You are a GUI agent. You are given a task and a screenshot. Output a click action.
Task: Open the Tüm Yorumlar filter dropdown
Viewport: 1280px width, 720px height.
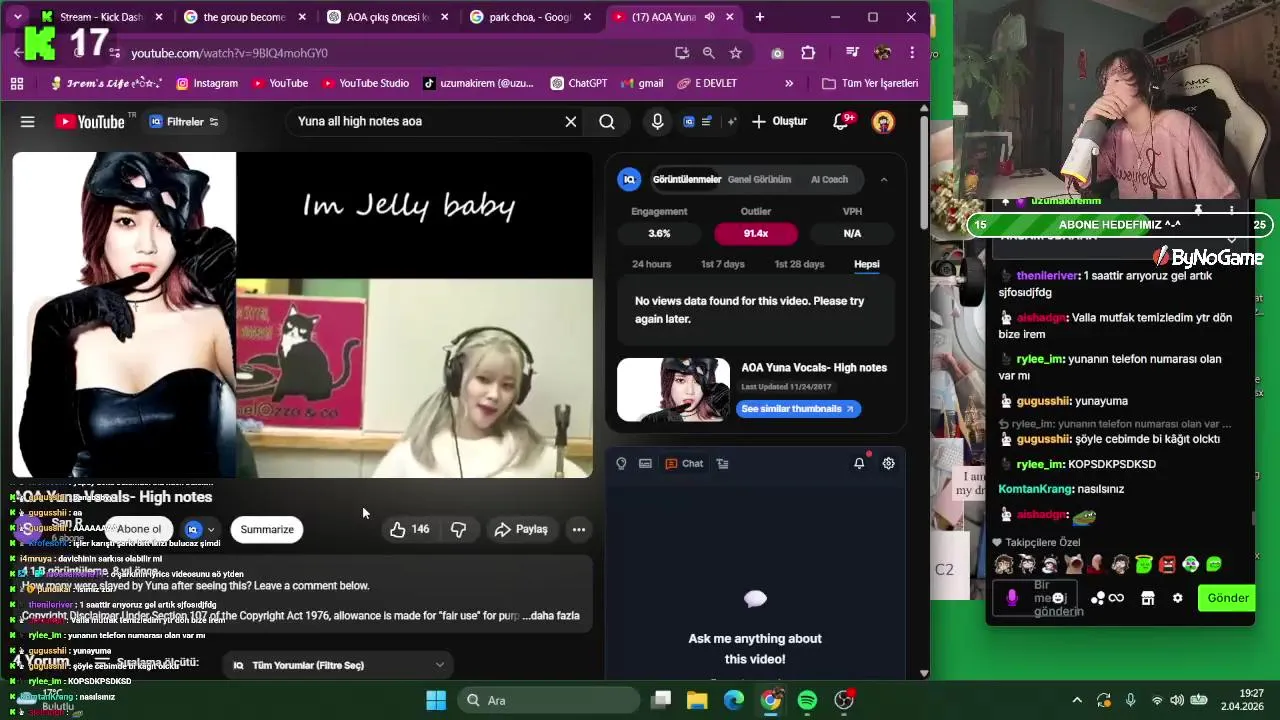coord(338,665)
